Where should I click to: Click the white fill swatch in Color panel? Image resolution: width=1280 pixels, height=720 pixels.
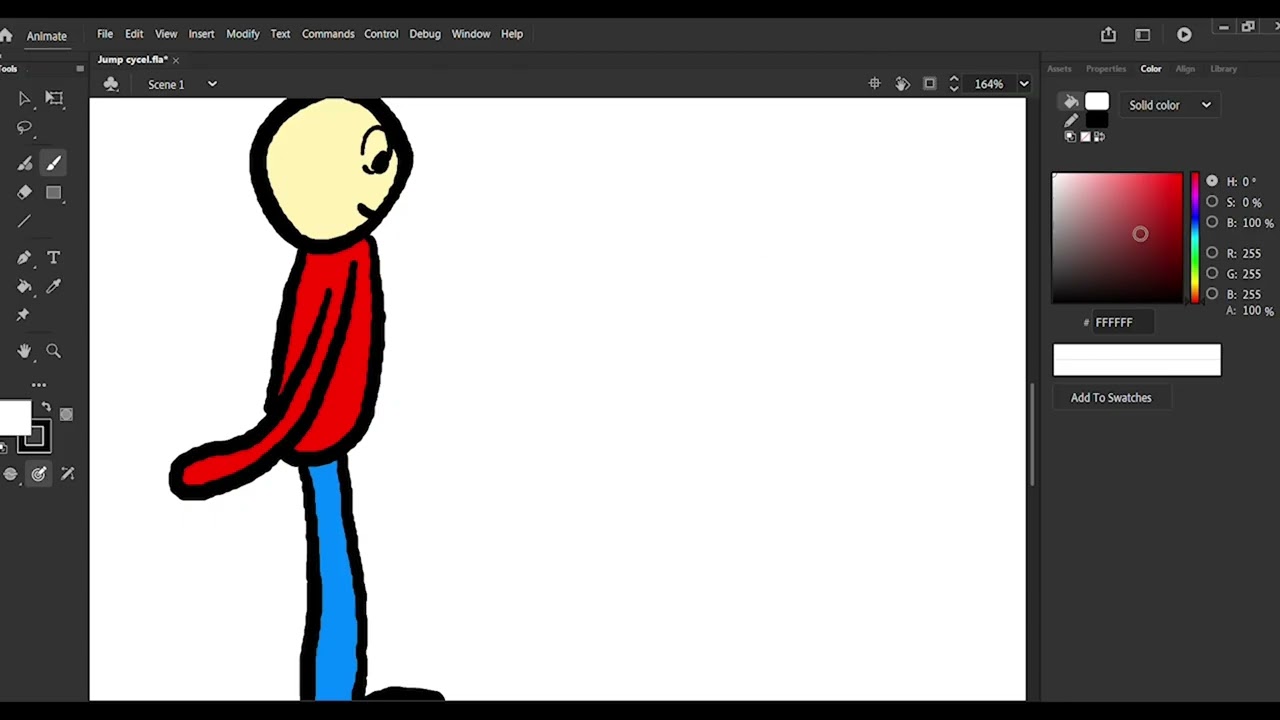(x=1097, y=102)
